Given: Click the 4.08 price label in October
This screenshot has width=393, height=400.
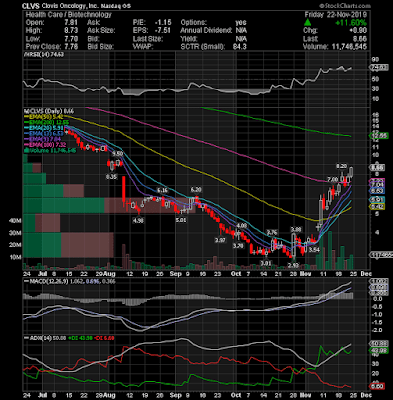Looking at the screenshot, I should click(242, 226).
